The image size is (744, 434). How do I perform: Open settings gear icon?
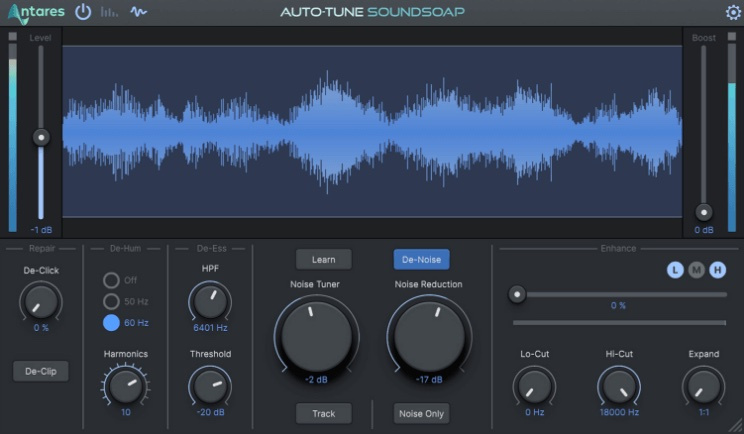pyautogui.click(x=733, y=12)
